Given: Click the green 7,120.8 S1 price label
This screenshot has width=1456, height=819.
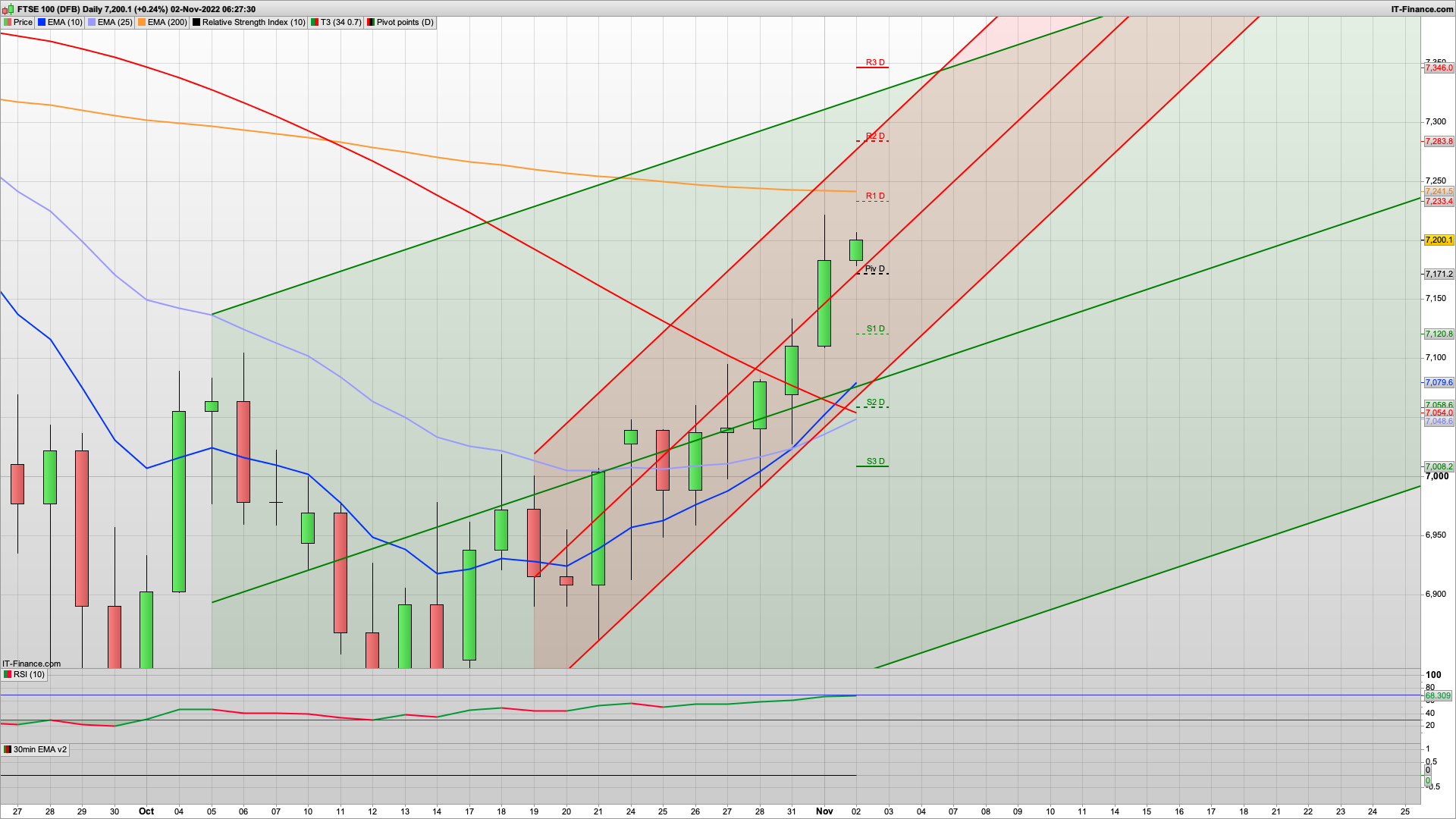Looking at the screenshot, I should click(x=1439, y=334).
